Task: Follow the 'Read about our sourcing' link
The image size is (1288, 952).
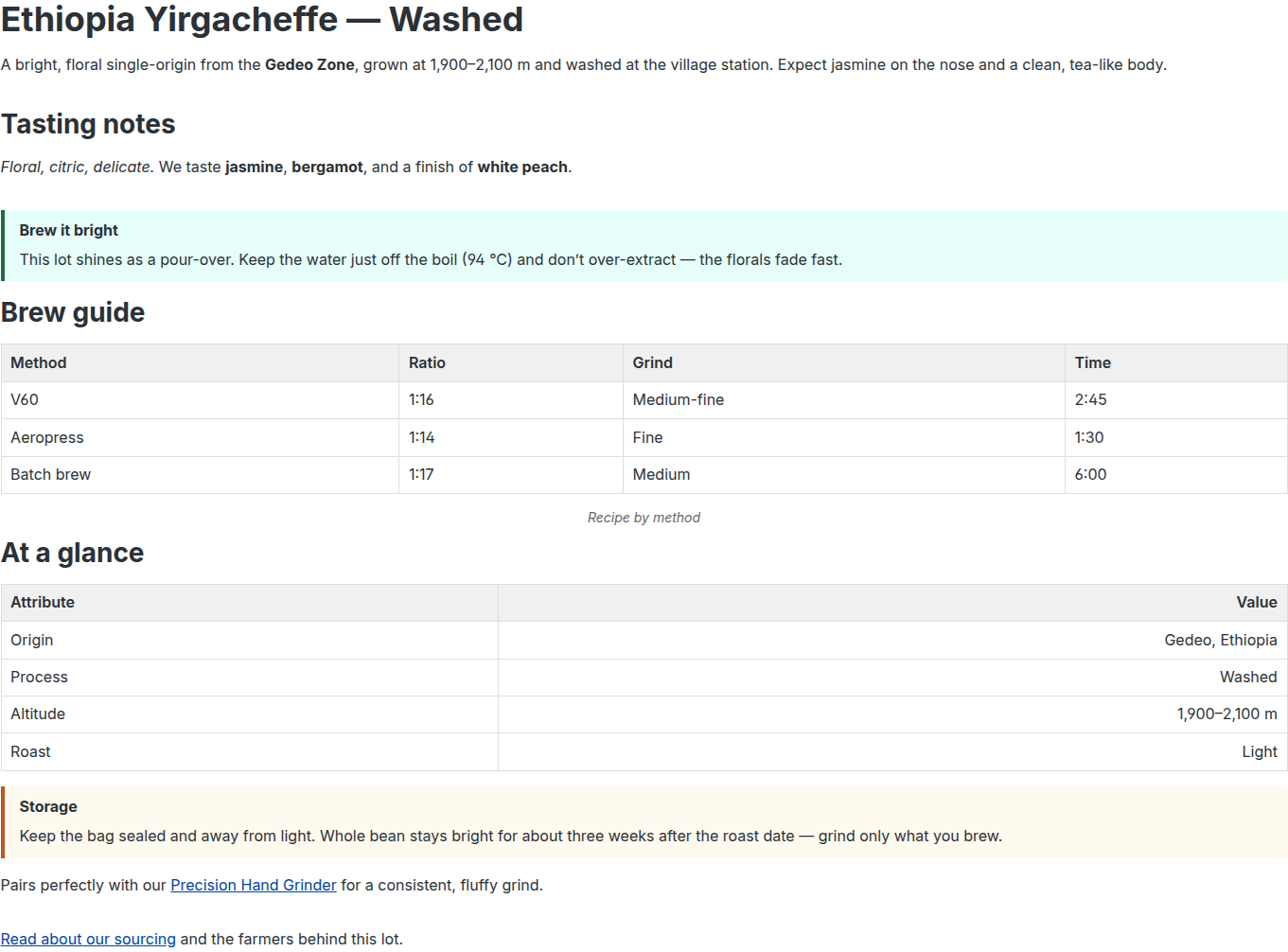Action: [x=88, y=939]
